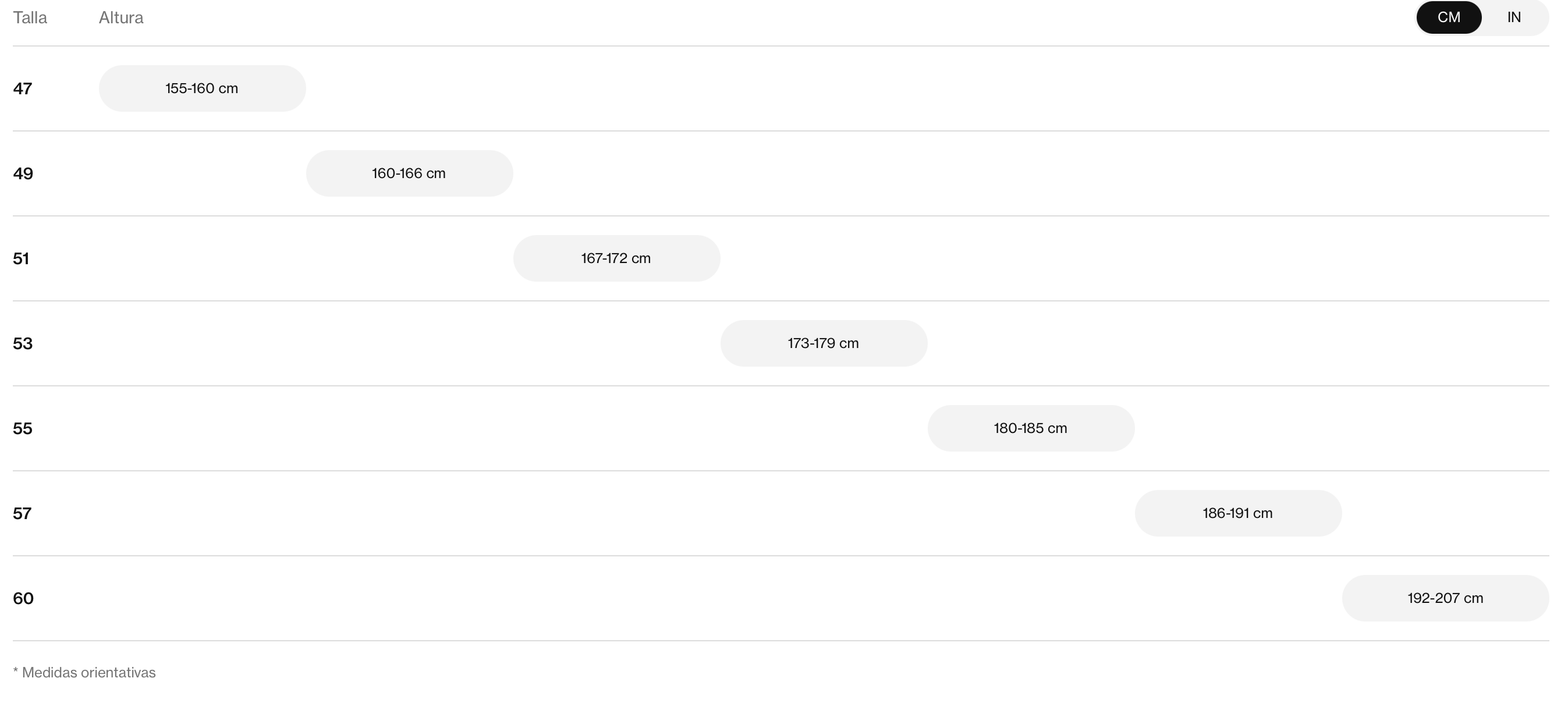Select the 160-166 cm range
The width and height of the screenshot is (1568, 703).
point(409,173)
